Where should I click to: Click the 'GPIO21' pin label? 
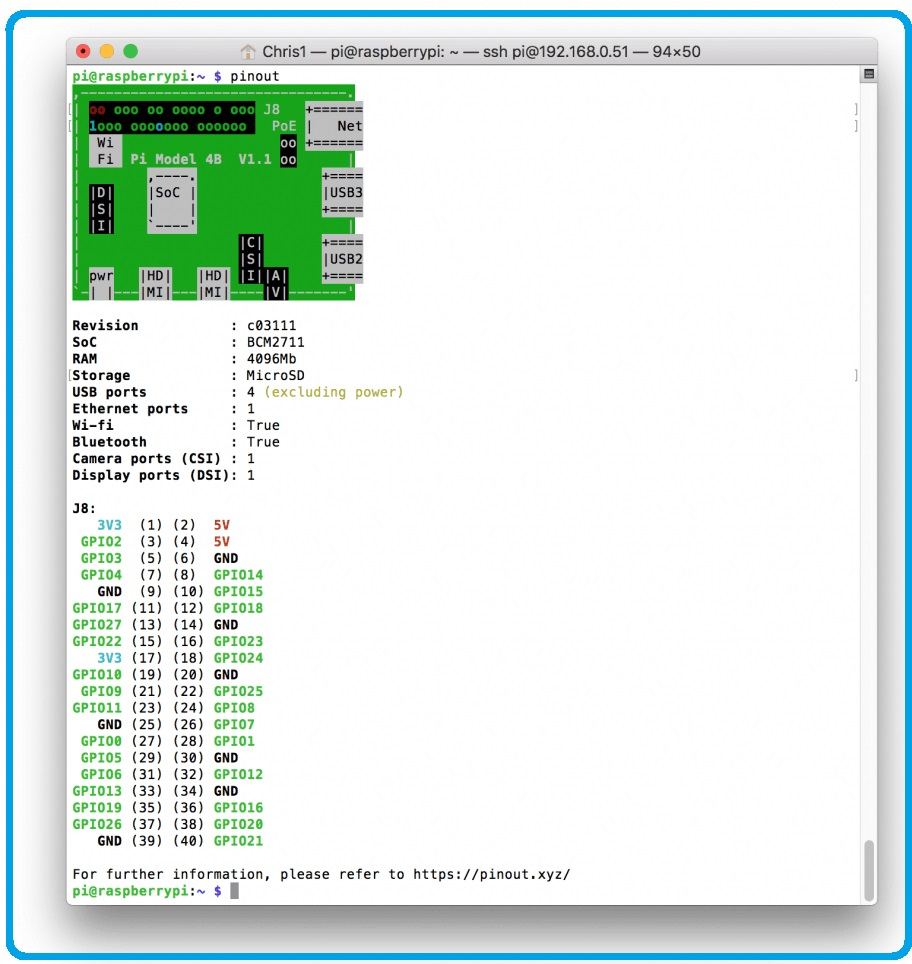[x=238, y=840]
